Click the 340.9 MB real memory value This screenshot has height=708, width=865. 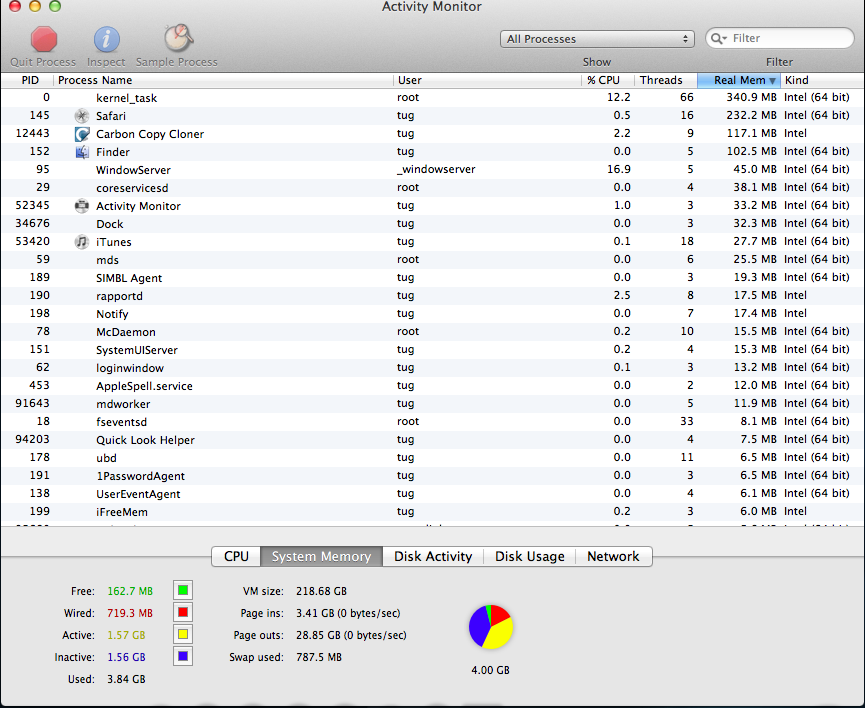coord(751,97)
